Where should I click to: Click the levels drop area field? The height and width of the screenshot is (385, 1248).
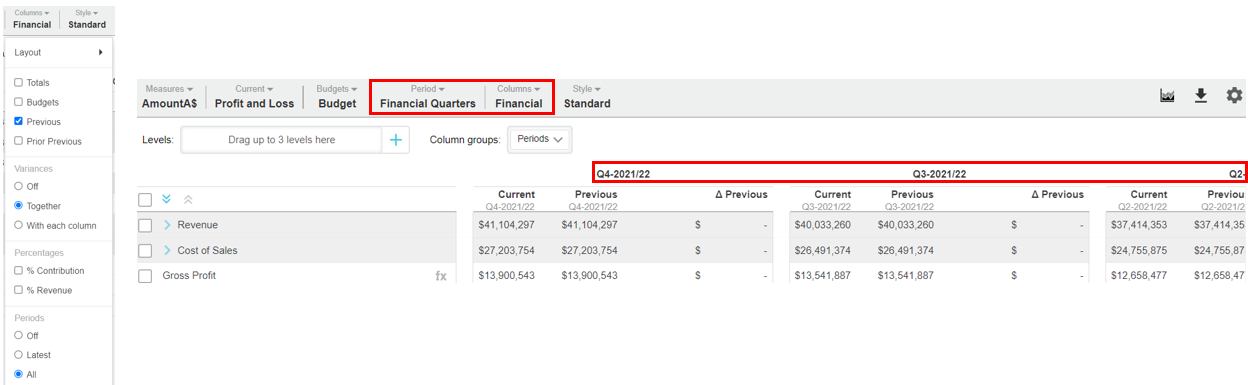click(282, 140)
